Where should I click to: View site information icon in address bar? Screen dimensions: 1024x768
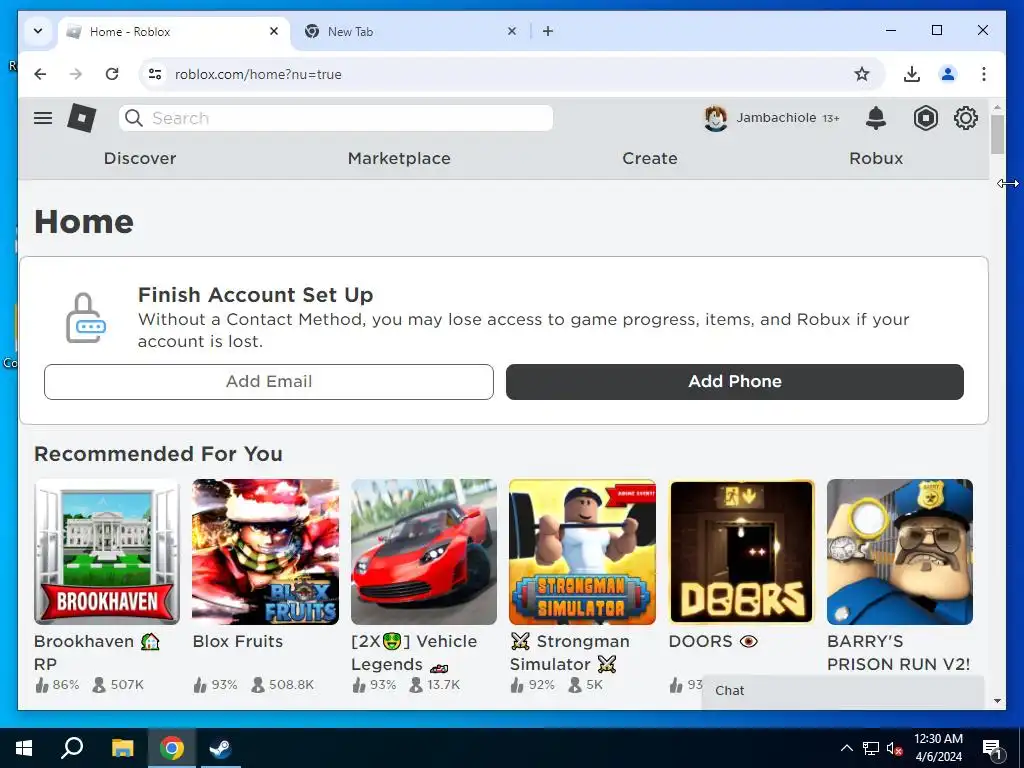pyautogui.click(x=155, y=74)
